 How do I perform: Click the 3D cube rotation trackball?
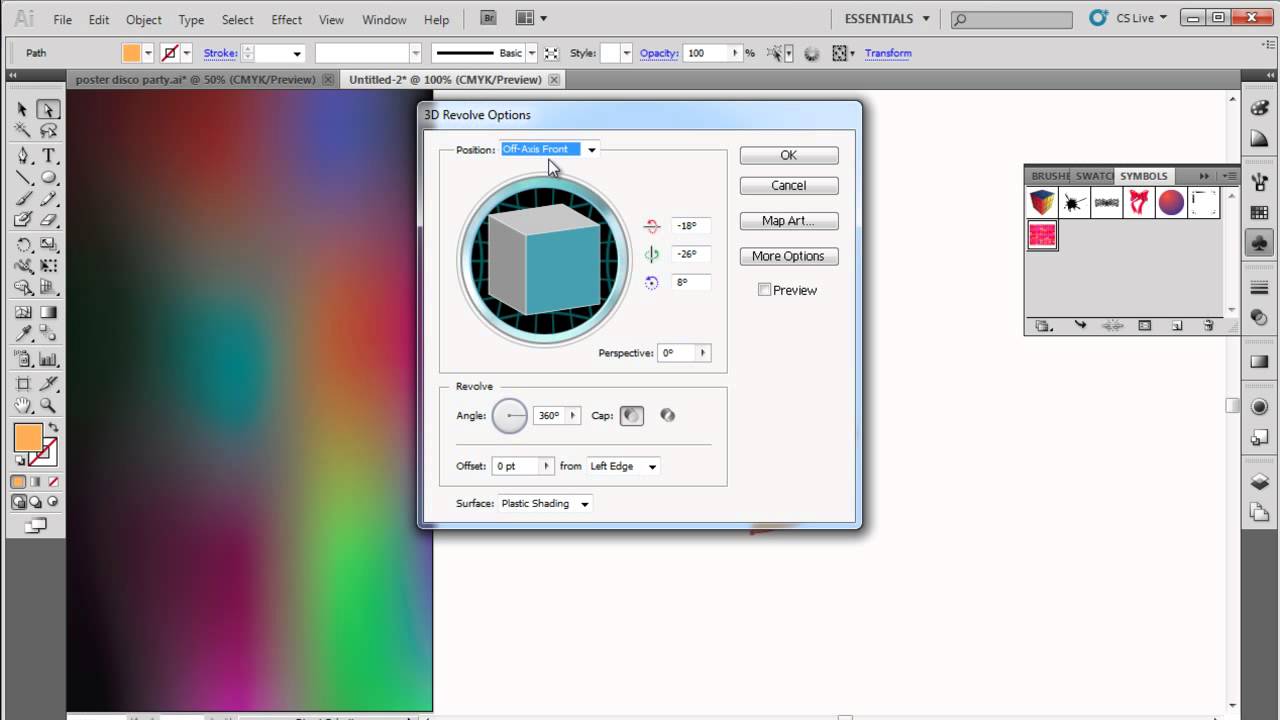[544, 259]
